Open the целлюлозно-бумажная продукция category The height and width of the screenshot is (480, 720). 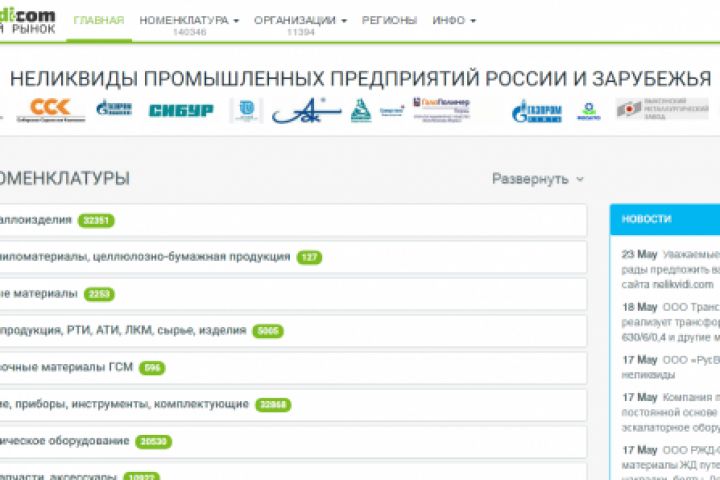tap(293, 257)
